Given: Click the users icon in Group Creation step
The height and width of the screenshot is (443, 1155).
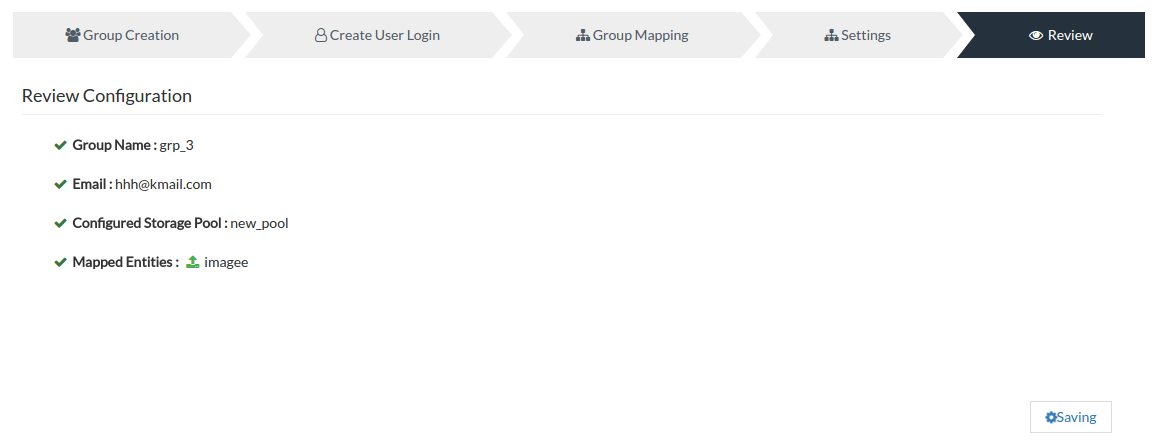Looking at the screenshot, I should (x=72, y=35).
